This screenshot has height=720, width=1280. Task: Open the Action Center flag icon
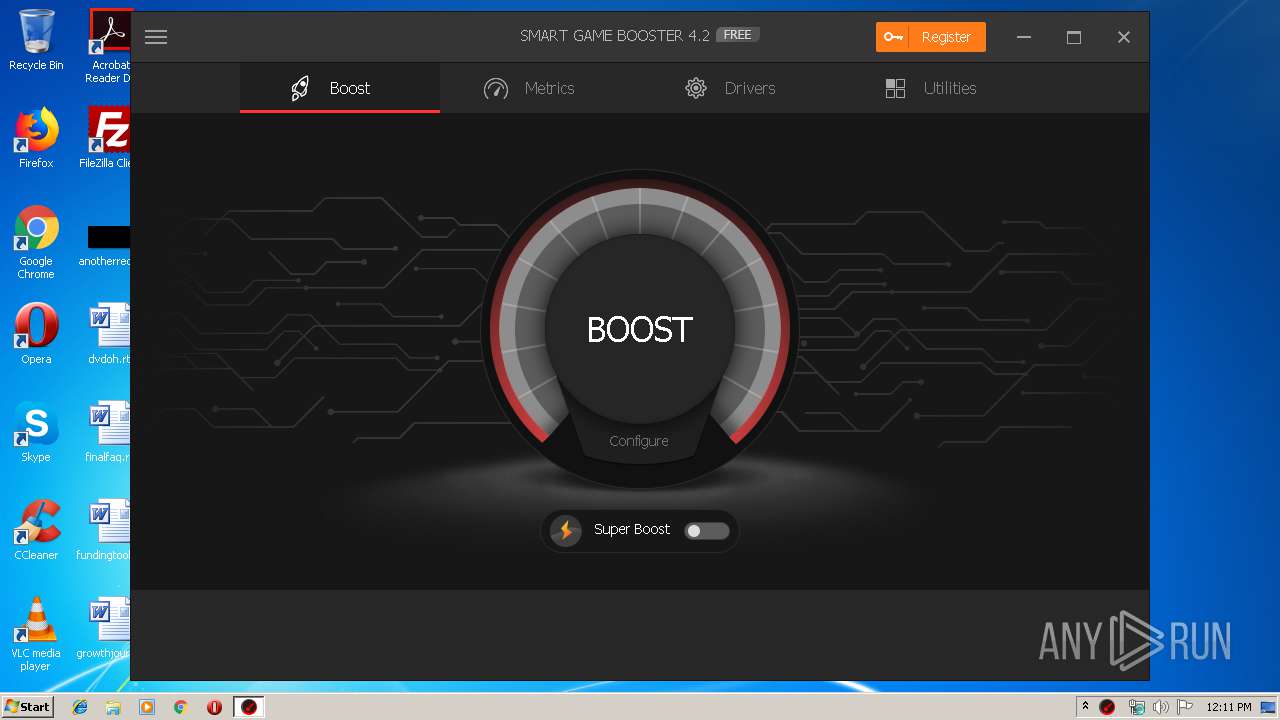point(1185,707)
